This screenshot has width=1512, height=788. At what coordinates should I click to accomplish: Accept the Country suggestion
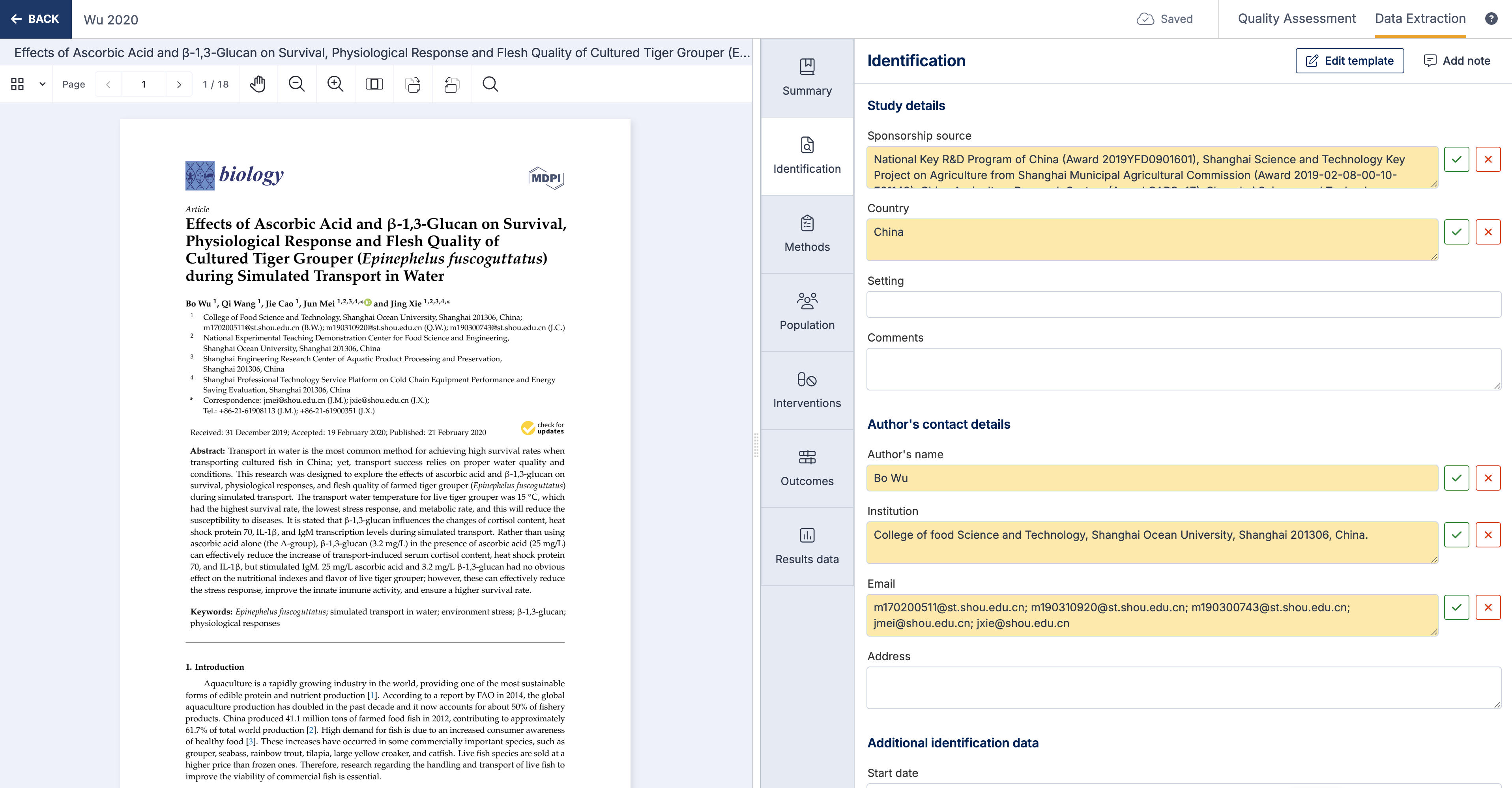coord(1456,232)
